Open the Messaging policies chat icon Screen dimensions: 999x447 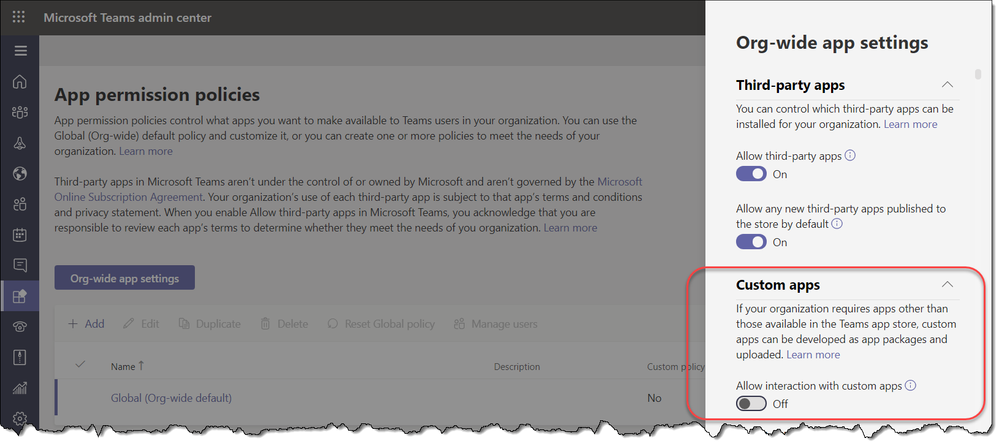point(20,265)
